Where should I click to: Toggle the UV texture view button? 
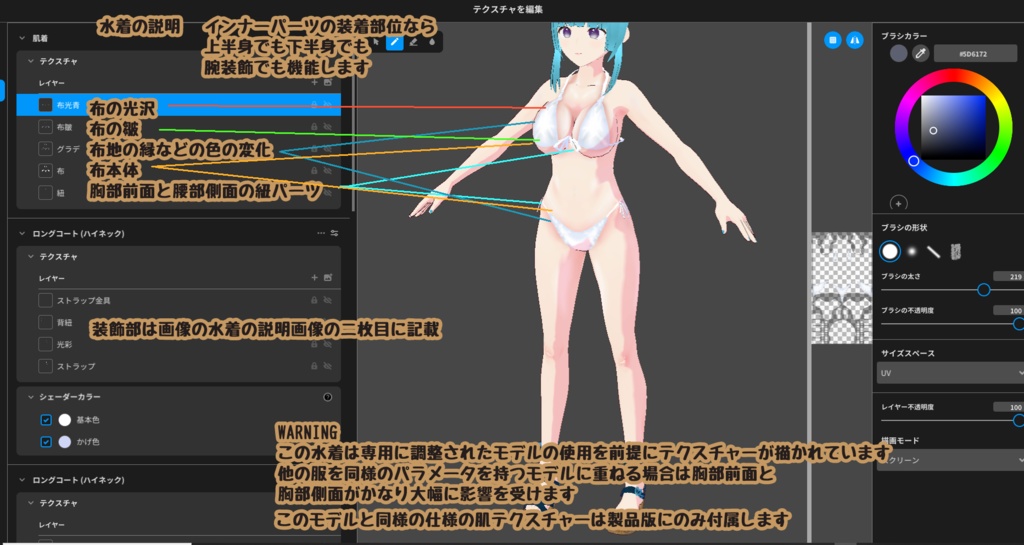(x=833, y=40)
